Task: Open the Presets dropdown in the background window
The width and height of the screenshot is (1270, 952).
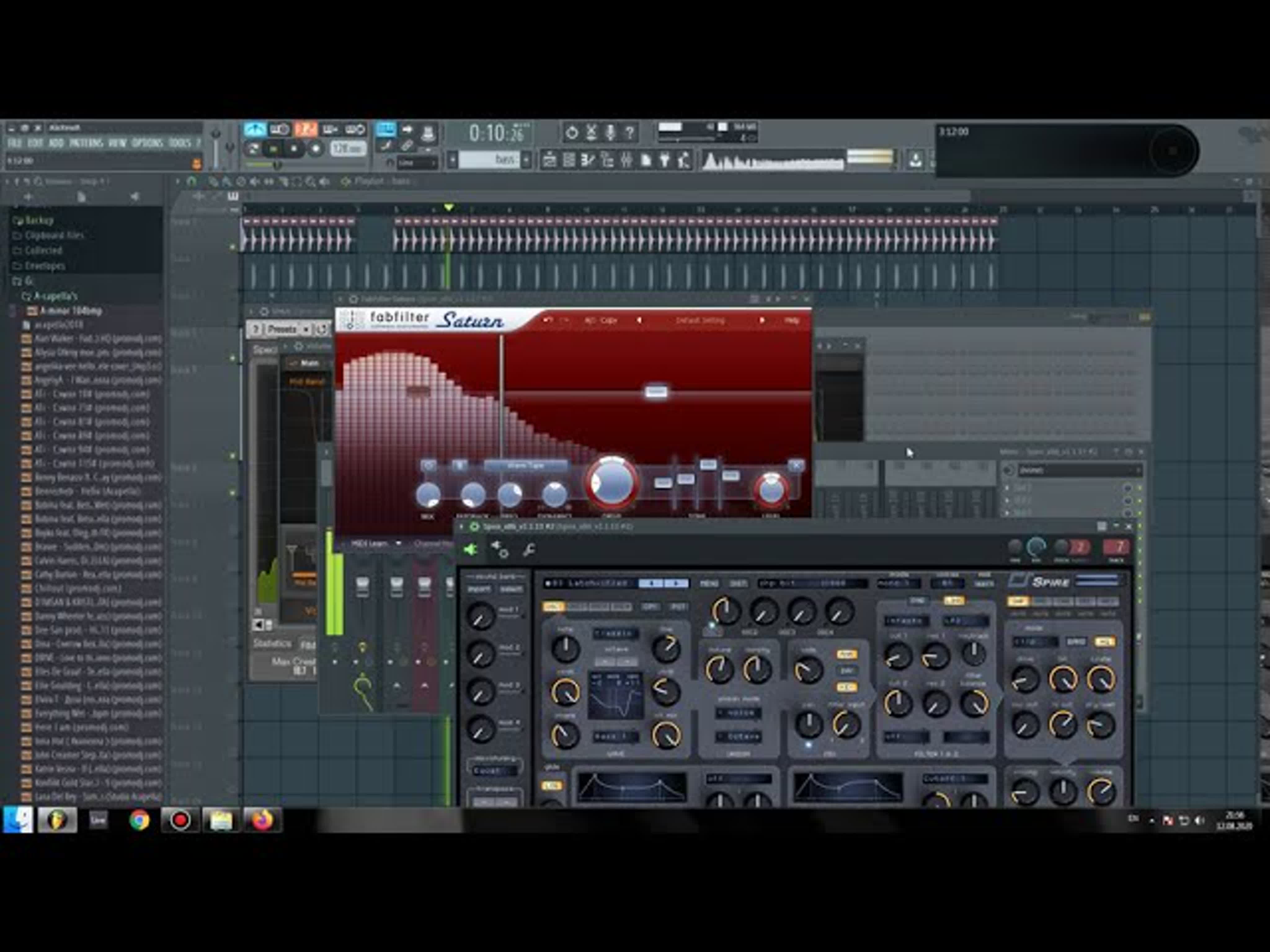Action: pyautogui.click(x=288, y=329)
